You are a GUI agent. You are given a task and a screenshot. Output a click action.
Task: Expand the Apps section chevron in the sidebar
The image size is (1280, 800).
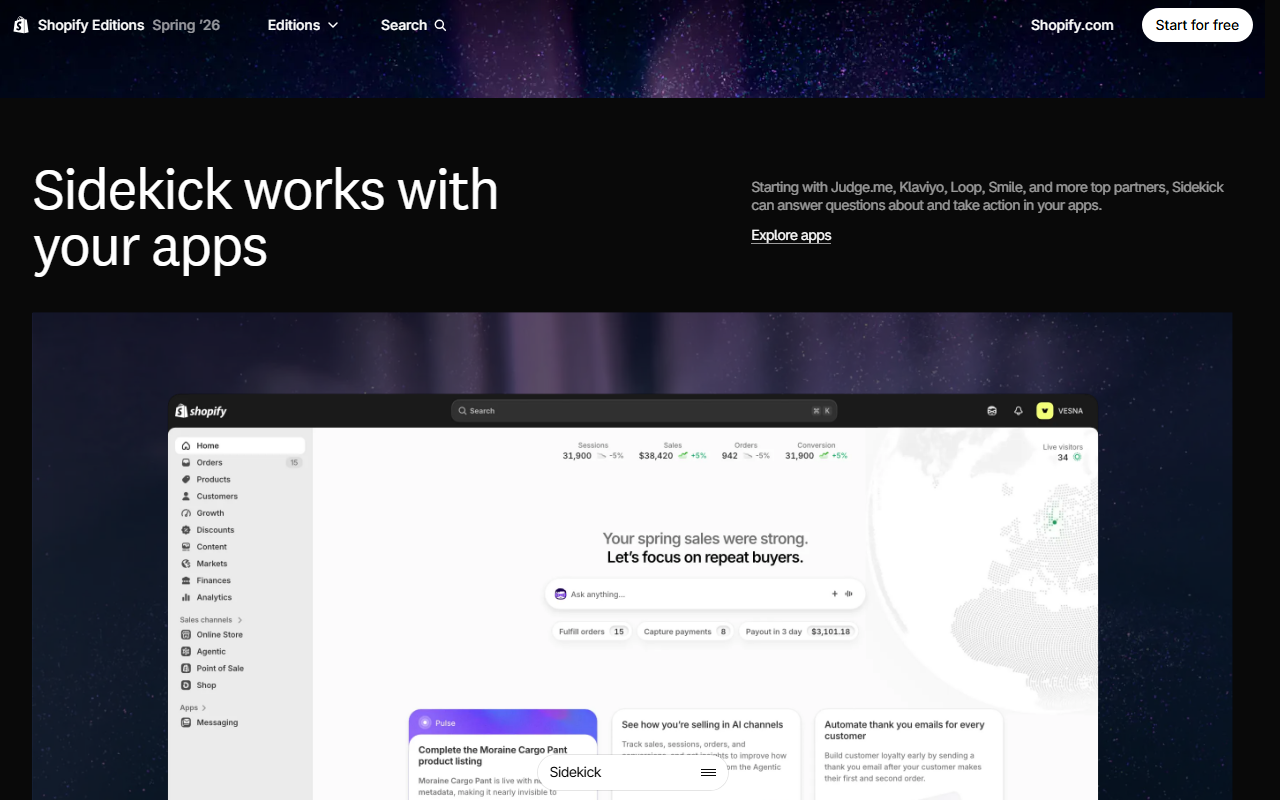click(x=204, y=708)
